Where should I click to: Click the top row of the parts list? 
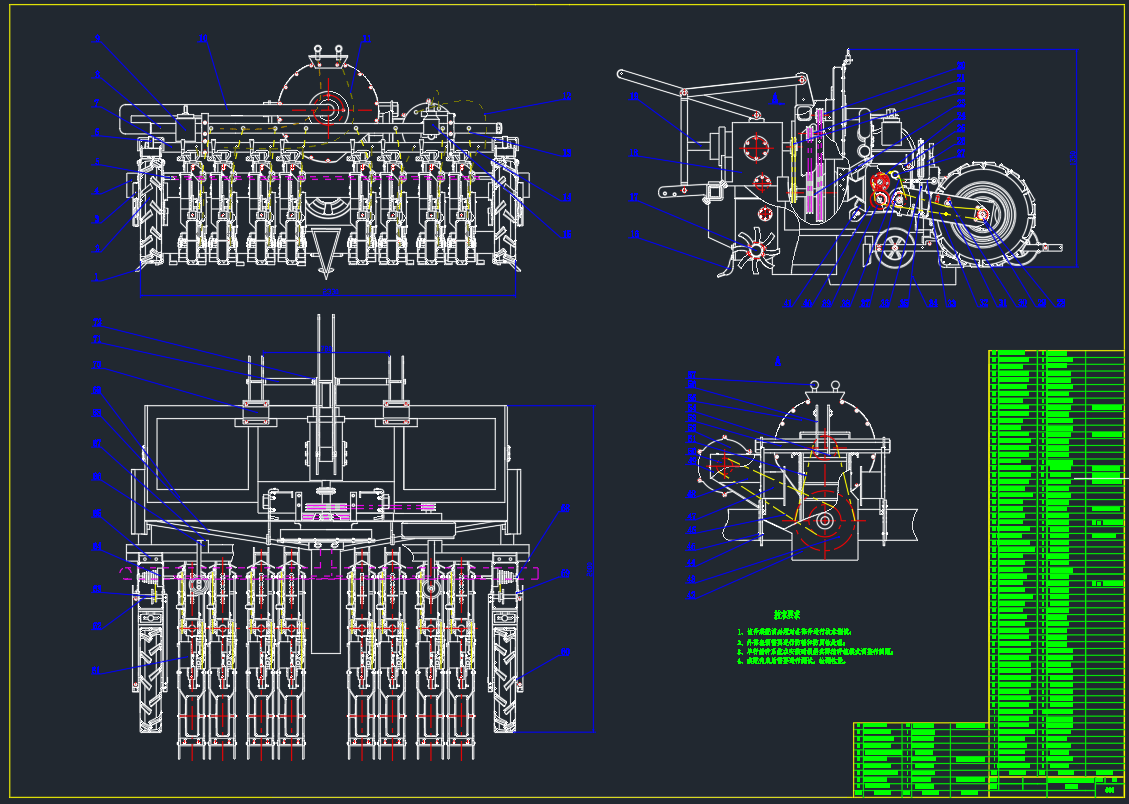[1055, 356]
